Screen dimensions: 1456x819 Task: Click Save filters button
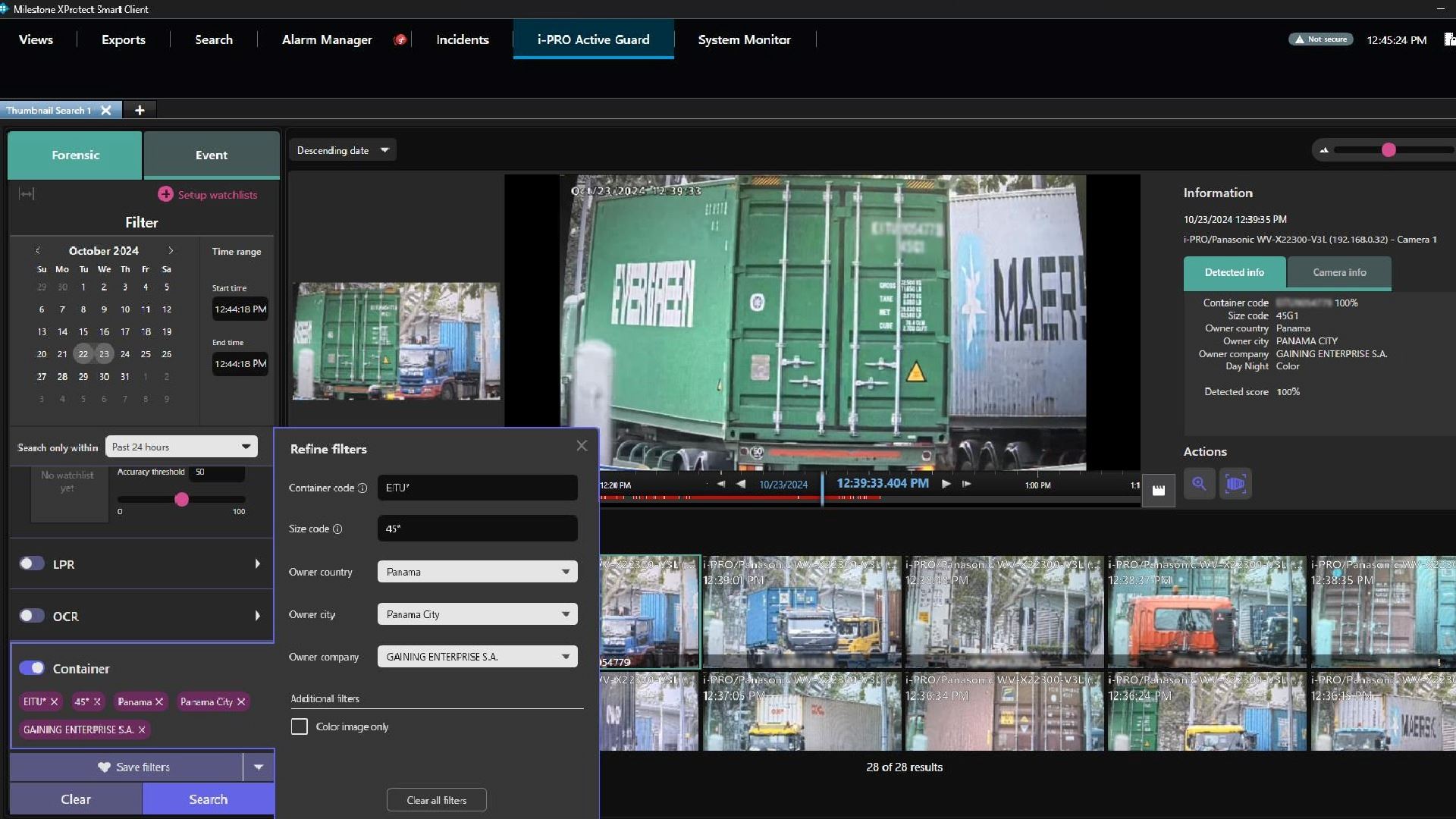click(x=127, y=767)
